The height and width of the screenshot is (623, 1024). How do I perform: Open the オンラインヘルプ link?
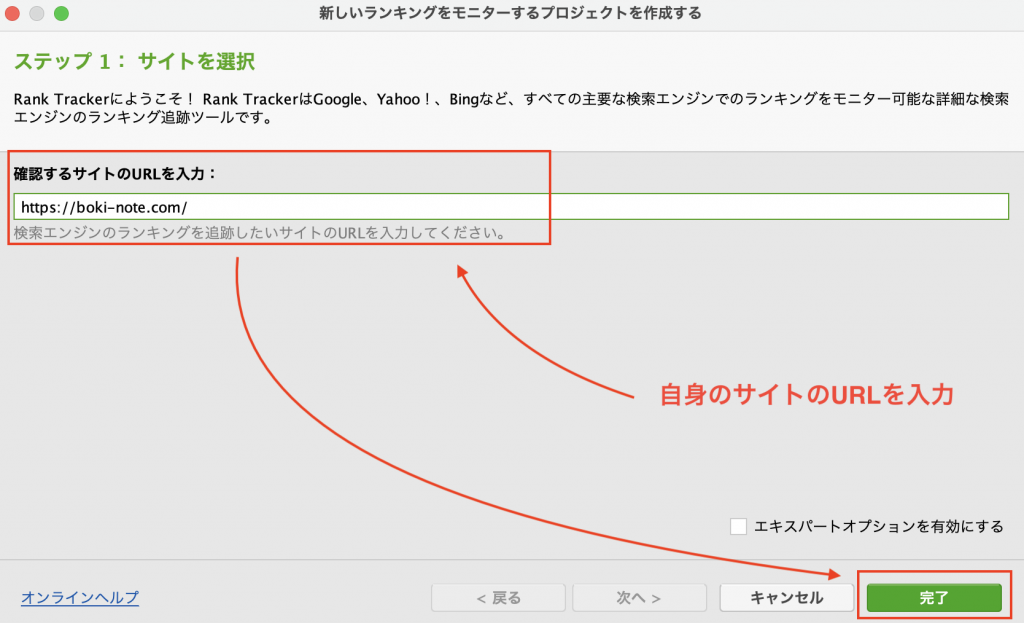pos(80,598)
